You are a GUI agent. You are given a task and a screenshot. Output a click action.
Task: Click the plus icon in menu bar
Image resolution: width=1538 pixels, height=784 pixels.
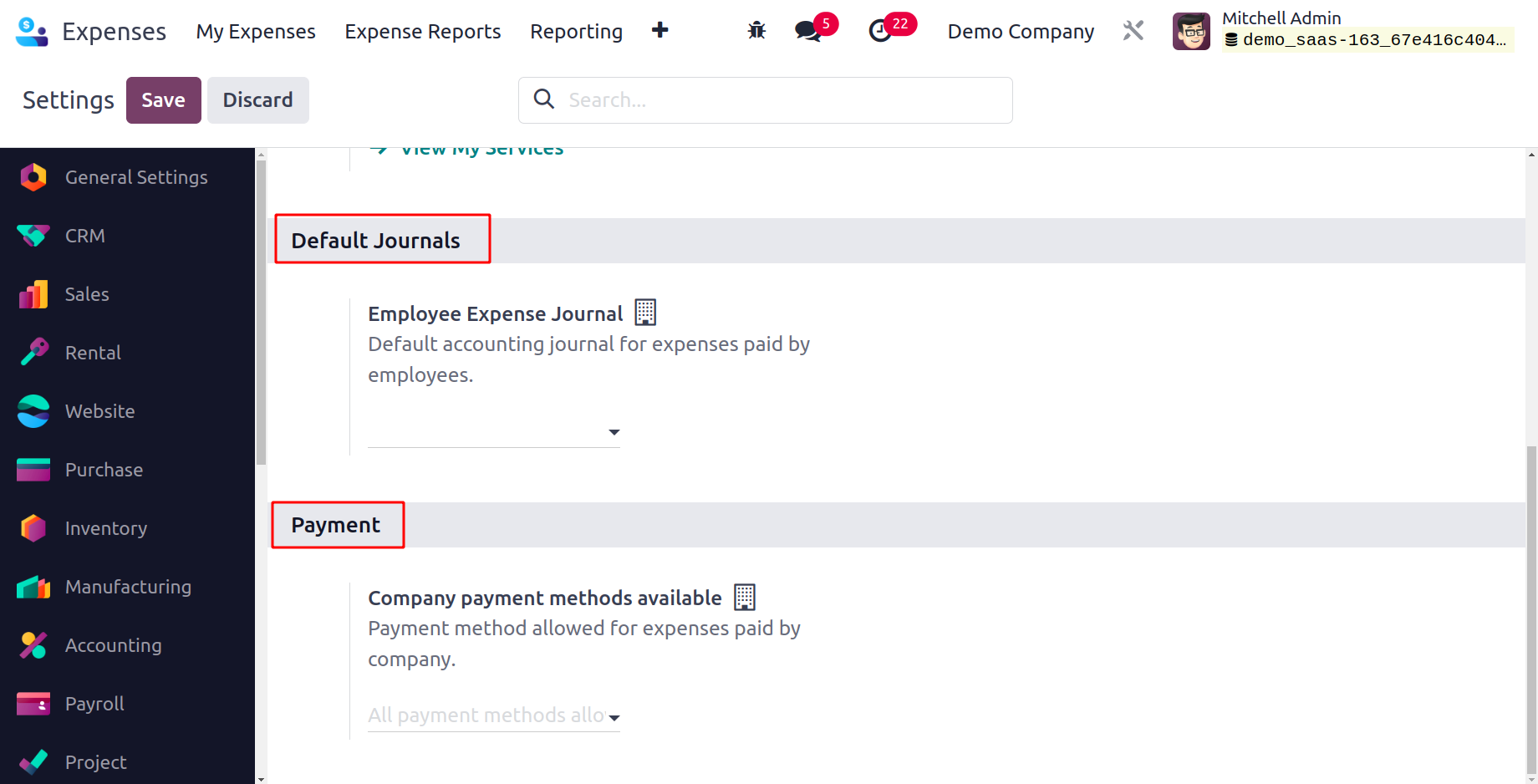(x=660, y=30)
